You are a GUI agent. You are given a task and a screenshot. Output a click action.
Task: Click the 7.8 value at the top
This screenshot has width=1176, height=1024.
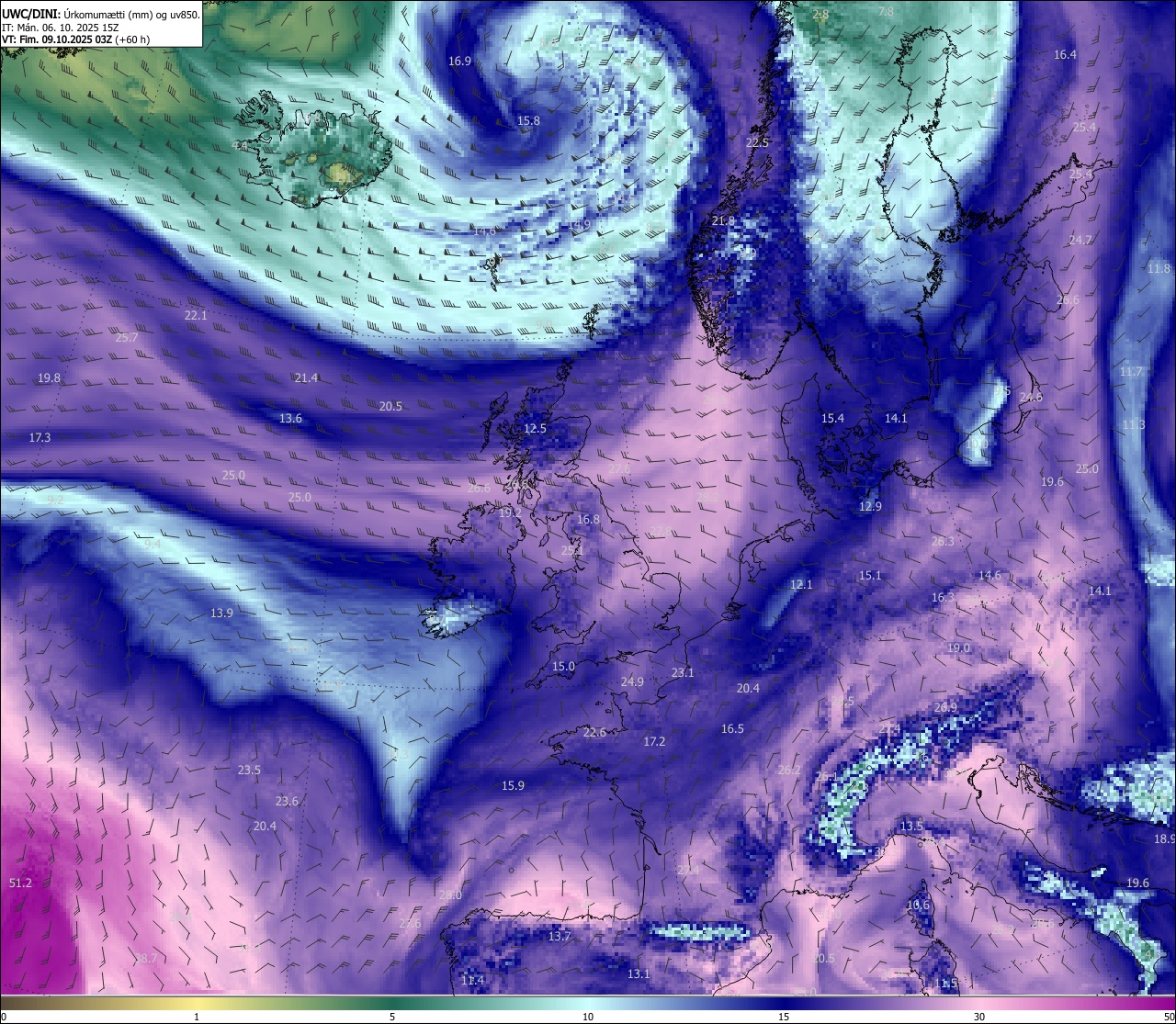click(886, 12)
